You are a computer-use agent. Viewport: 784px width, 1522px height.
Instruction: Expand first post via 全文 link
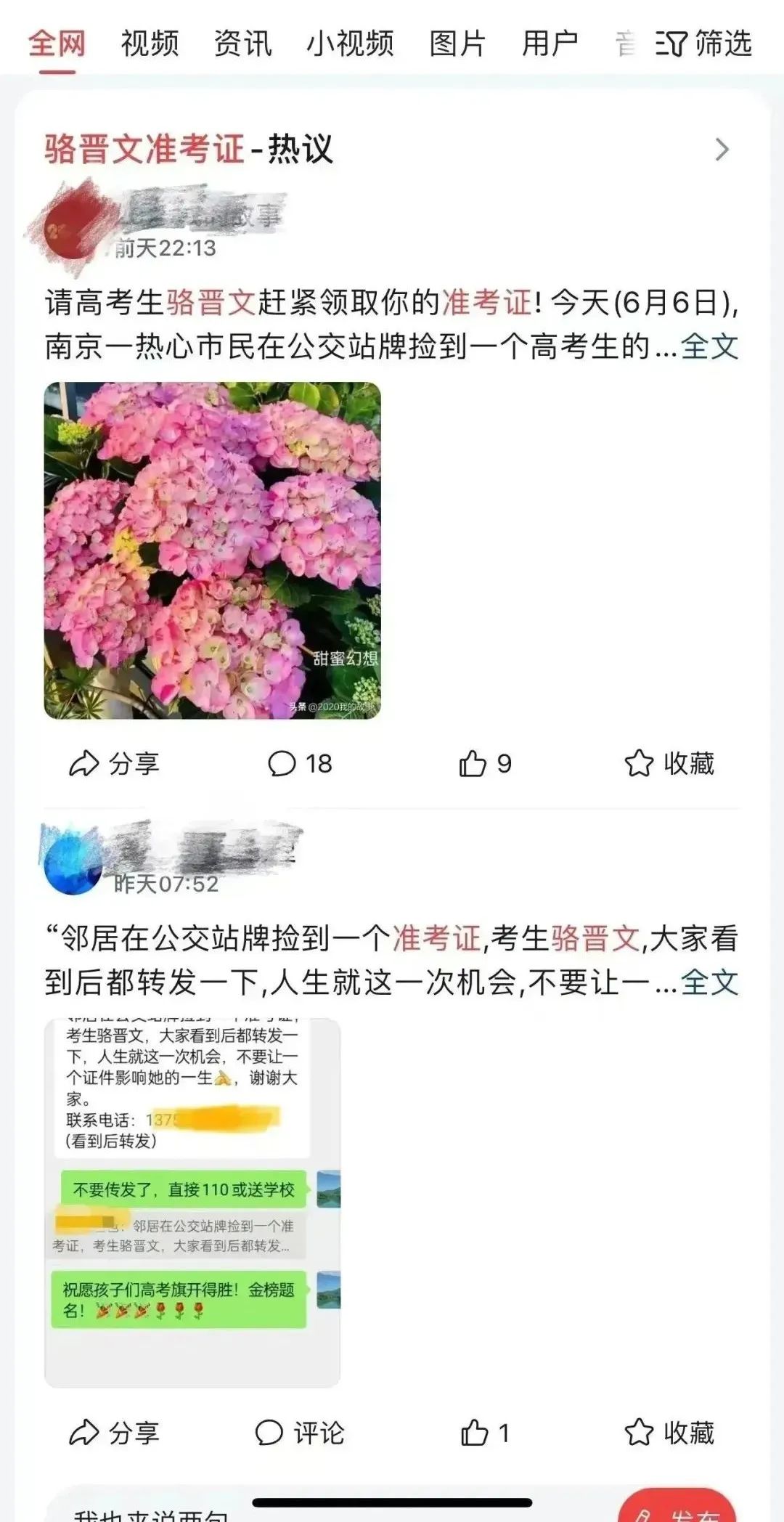709,346
